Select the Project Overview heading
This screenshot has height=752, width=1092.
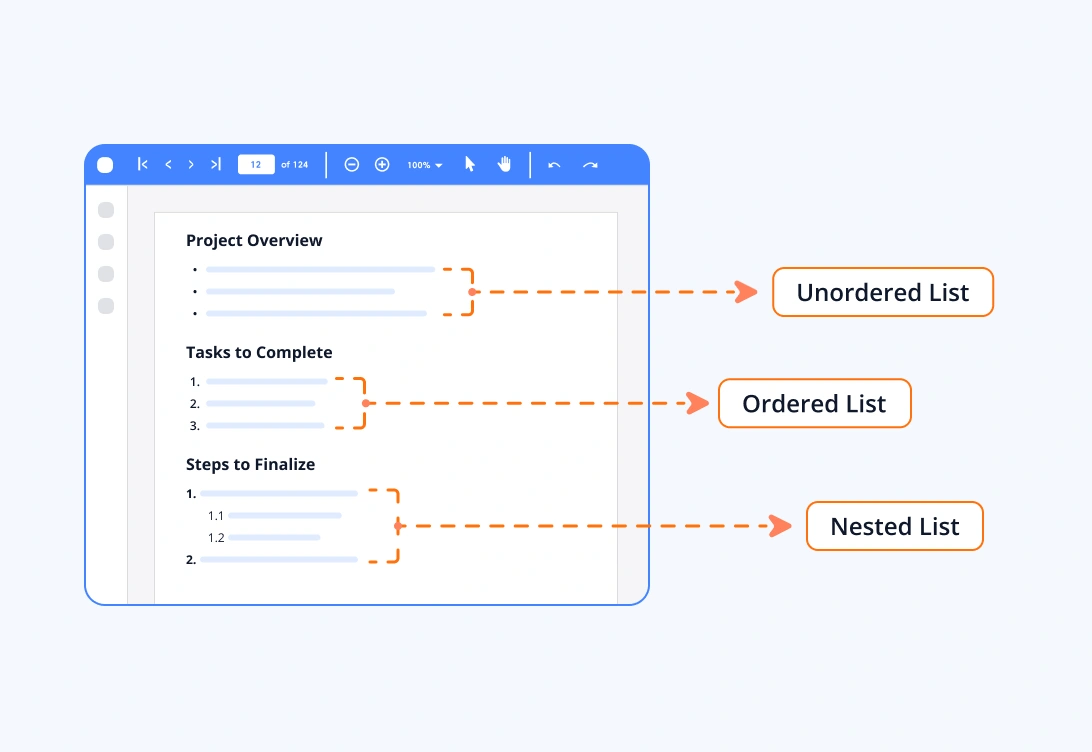click(254, 240)
